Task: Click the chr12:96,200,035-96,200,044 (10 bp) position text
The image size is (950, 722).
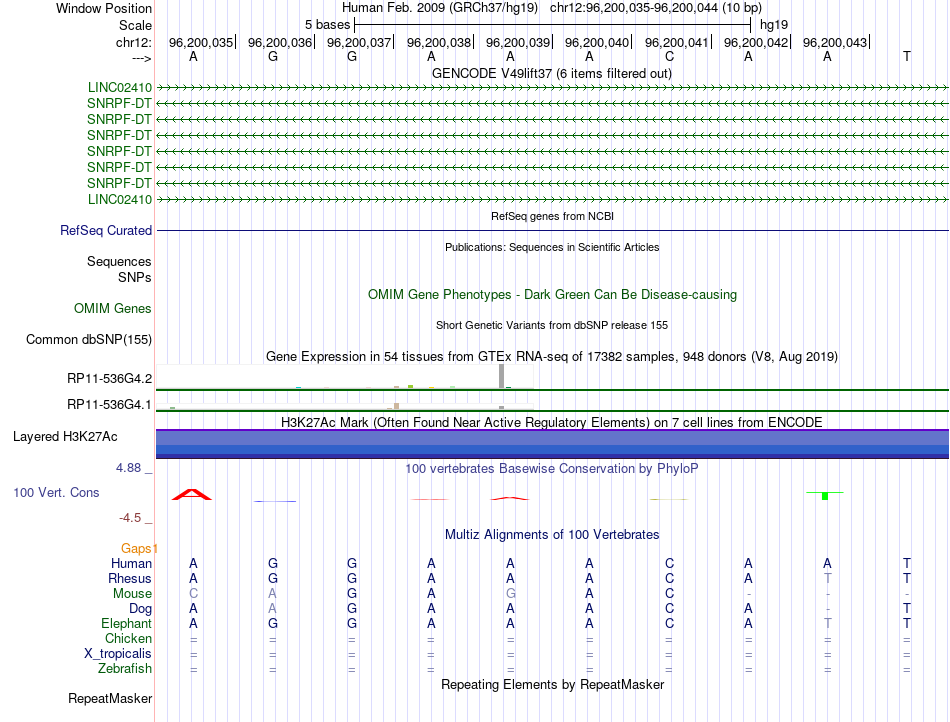Action: (656, 8)
